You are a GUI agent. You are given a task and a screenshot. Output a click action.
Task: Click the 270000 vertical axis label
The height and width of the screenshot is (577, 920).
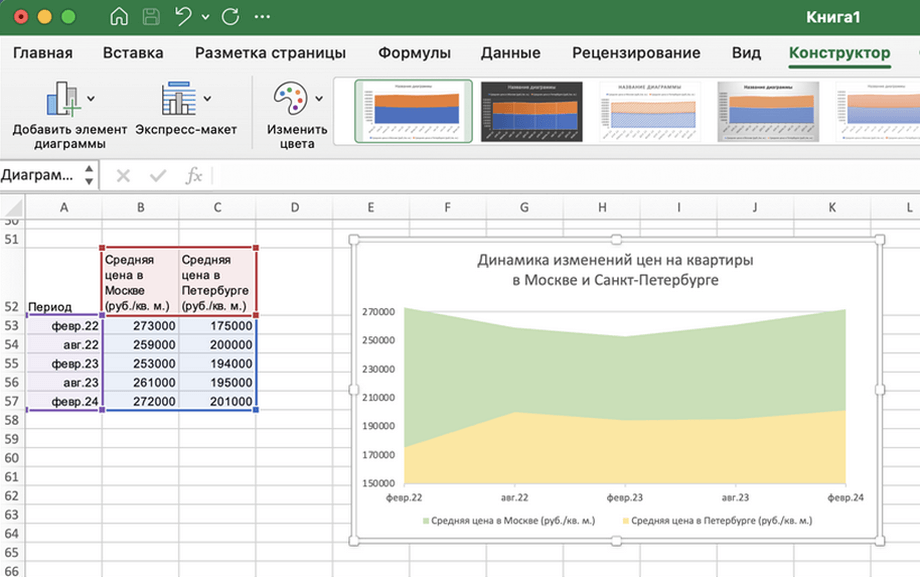pos(378,312)
